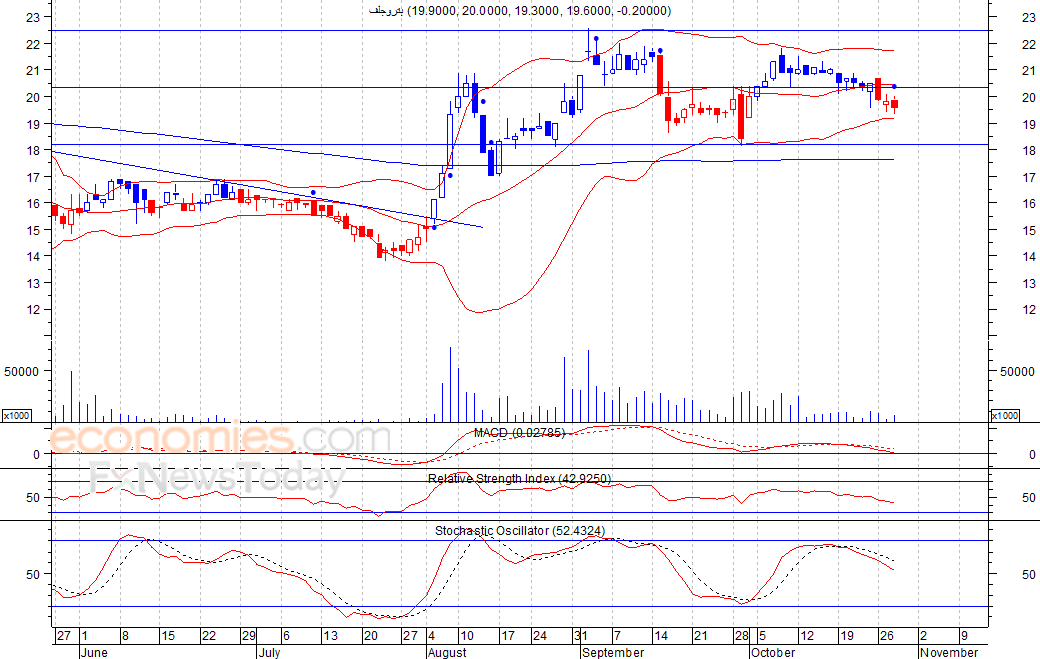The height and width of the screenshot is (659, 1040).
Task: Click the June month label
Action: (94, 652)
